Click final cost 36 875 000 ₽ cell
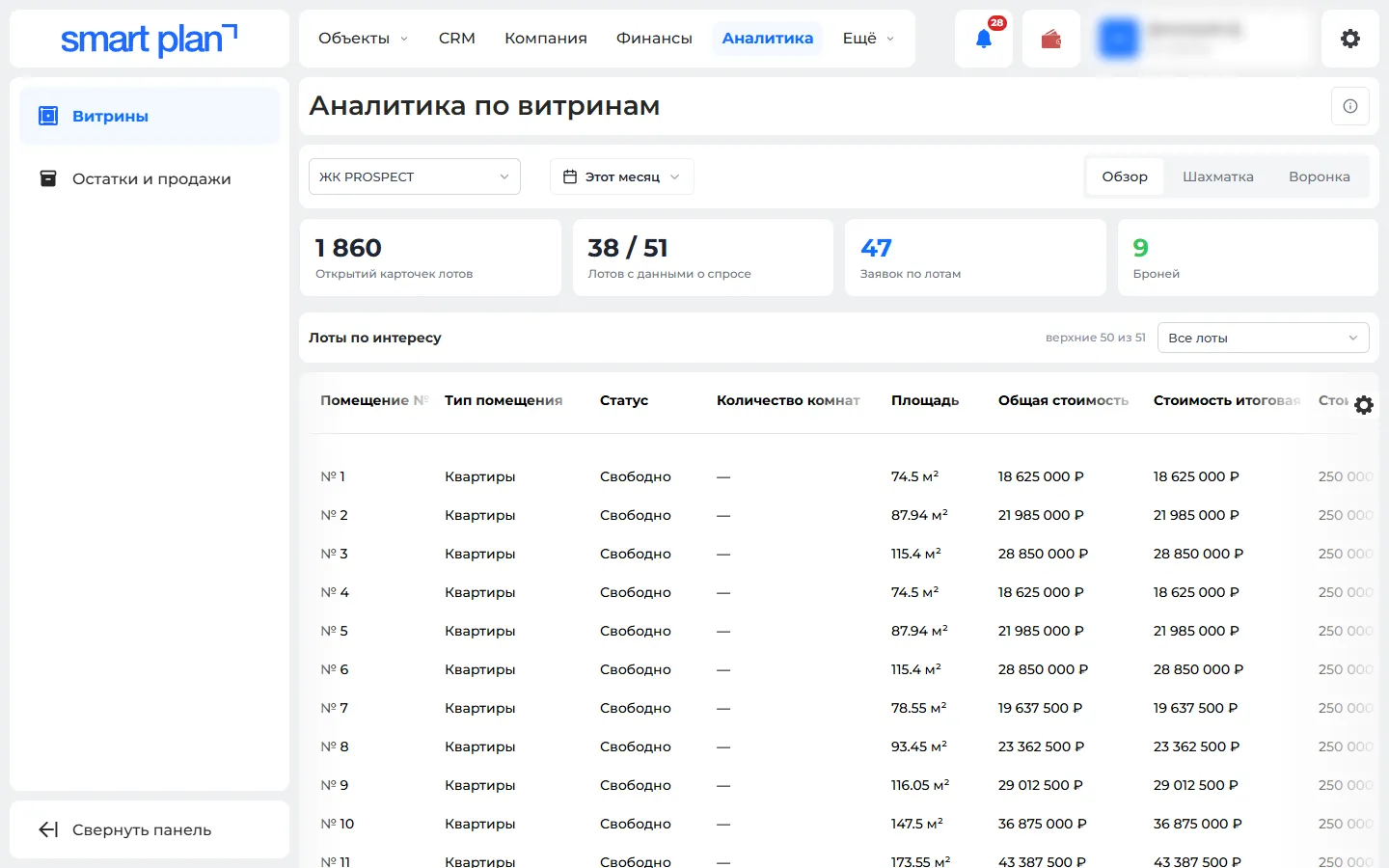Image resolution: width=1389 pixels, height=868 pixels. (x=1198, y=824)
